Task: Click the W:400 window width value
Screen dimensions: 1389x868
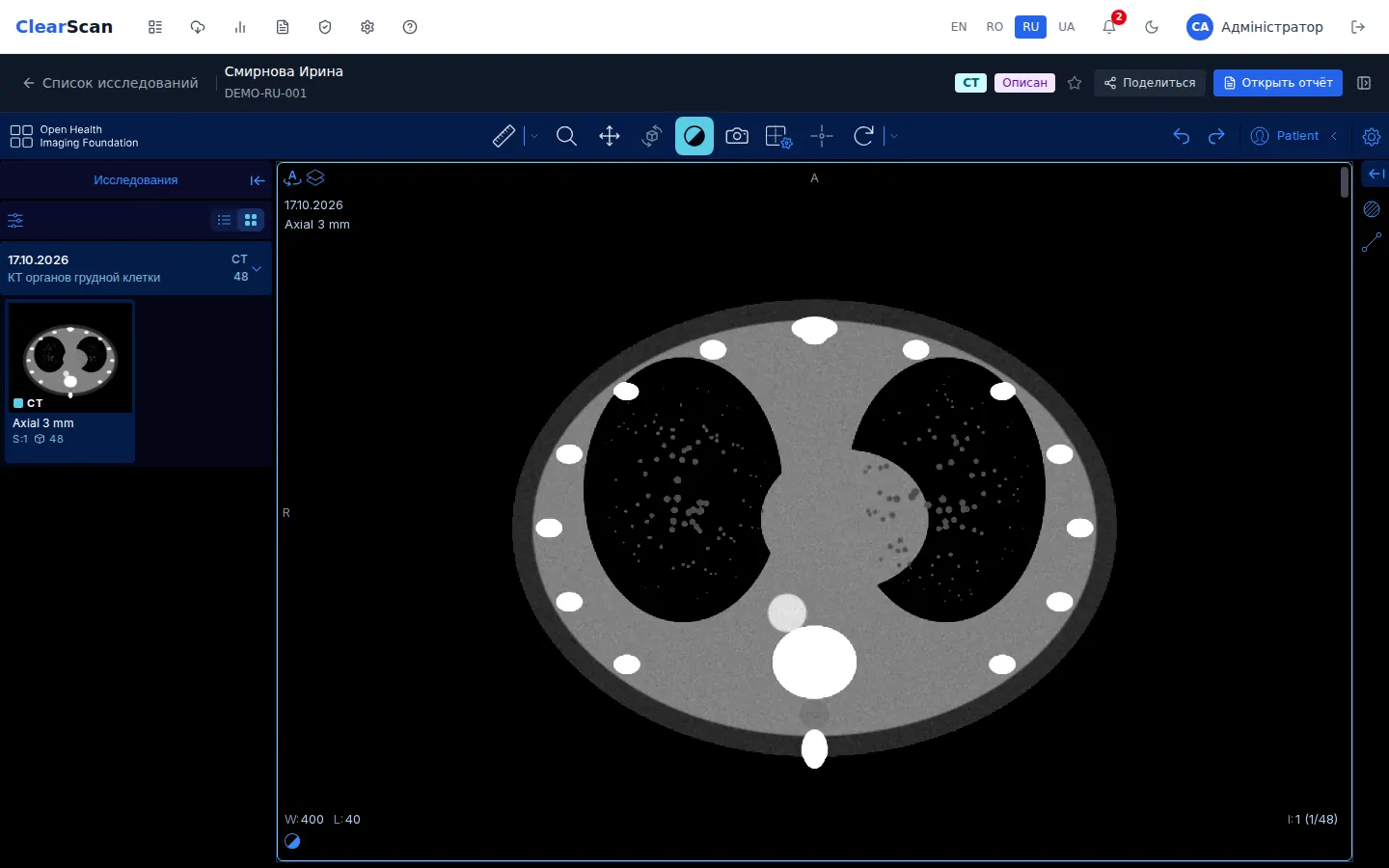Action: click(305, 820)
